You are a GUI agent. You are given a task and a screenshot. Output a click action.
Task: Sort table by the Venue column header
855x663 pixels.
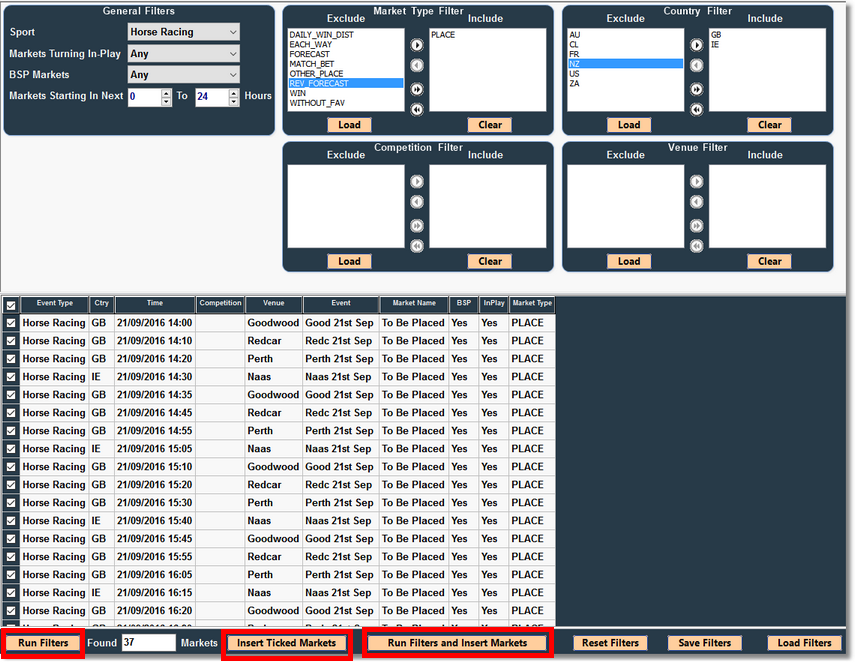(x=273, y=304)
